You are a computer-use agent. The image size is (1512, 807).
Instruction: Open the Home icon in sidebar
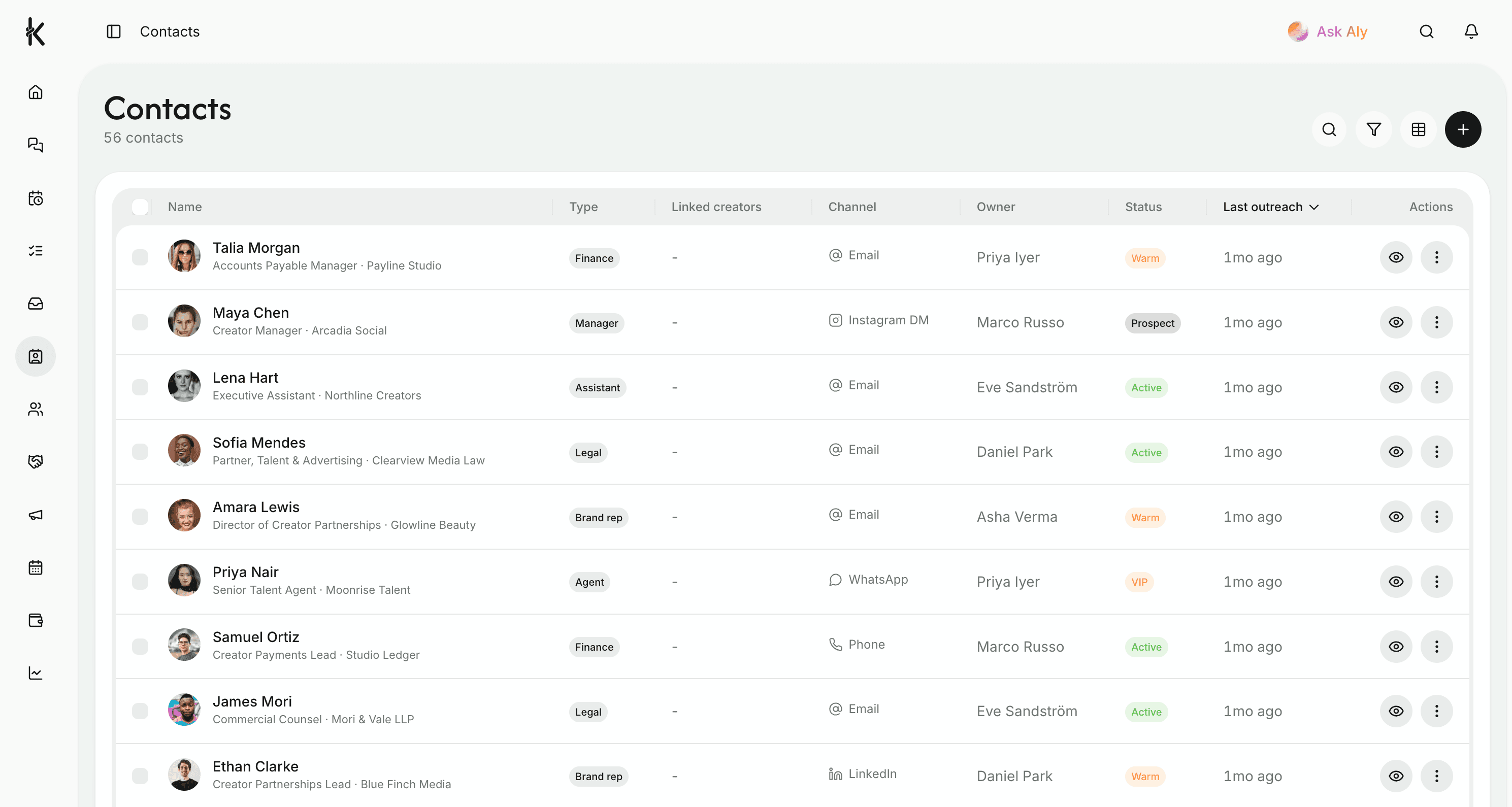(x=36, y=92)
